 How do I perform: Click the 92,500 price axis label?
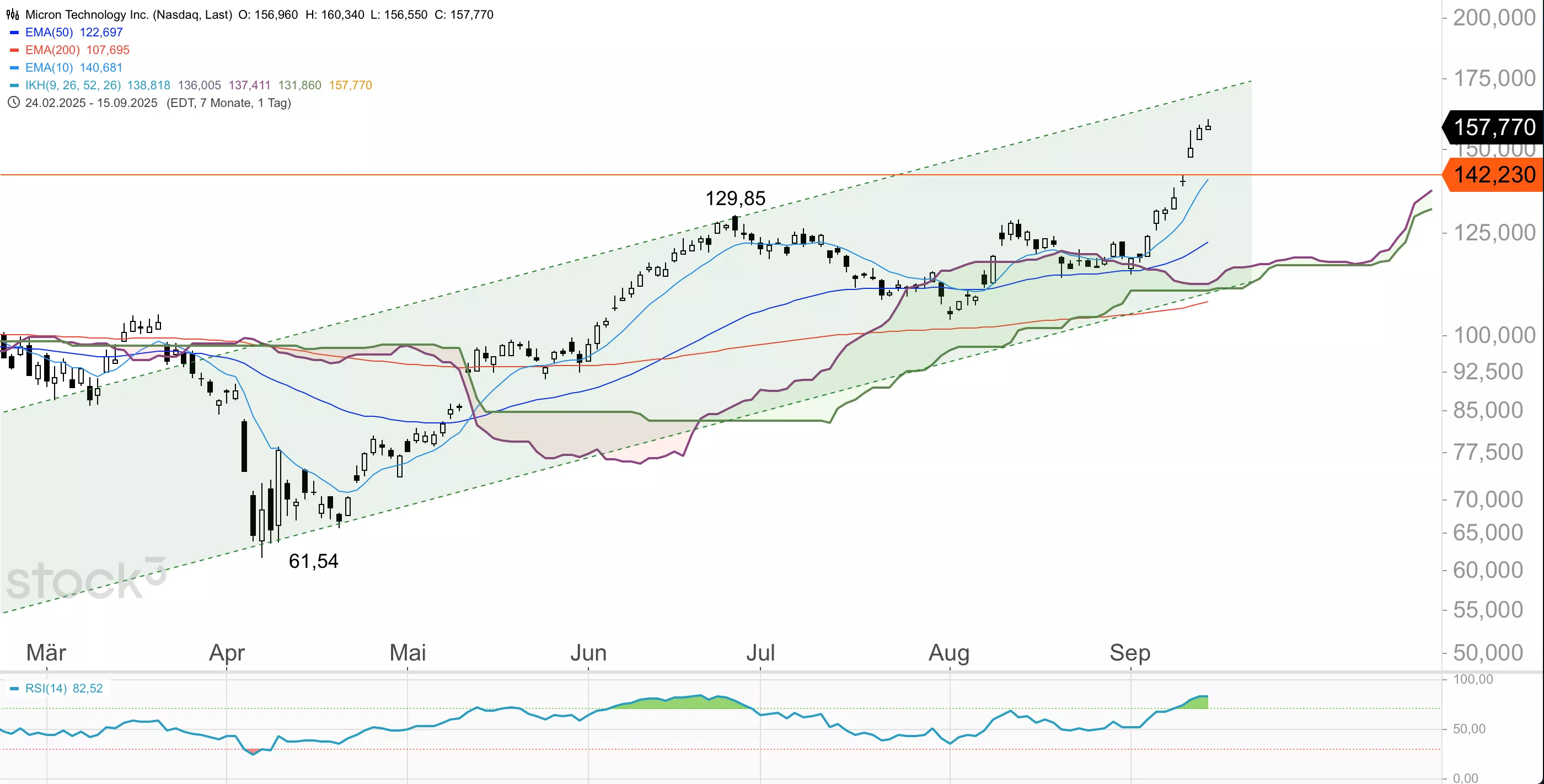tap(1488, 372)
